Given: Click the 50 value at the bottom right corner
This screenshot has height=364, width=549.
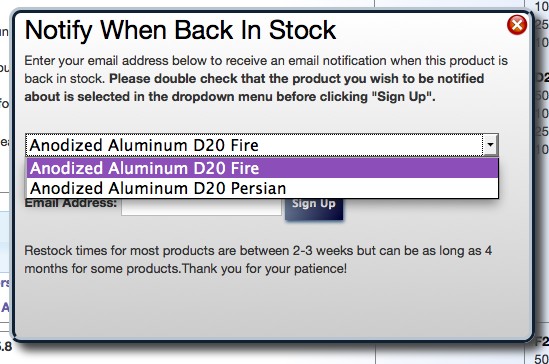Looking at the screenshot, I should coord(542,359).
